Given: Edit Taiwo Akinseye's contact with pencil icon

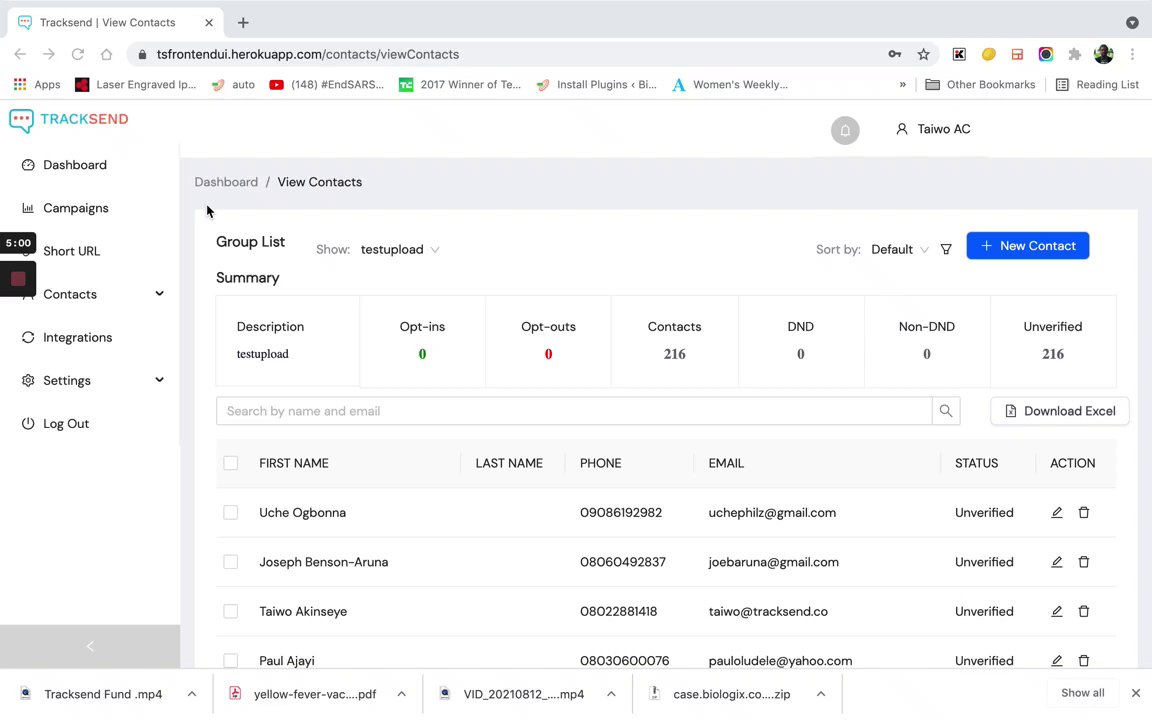Looking at the screenshot, I should click(x=1056, y=611).
